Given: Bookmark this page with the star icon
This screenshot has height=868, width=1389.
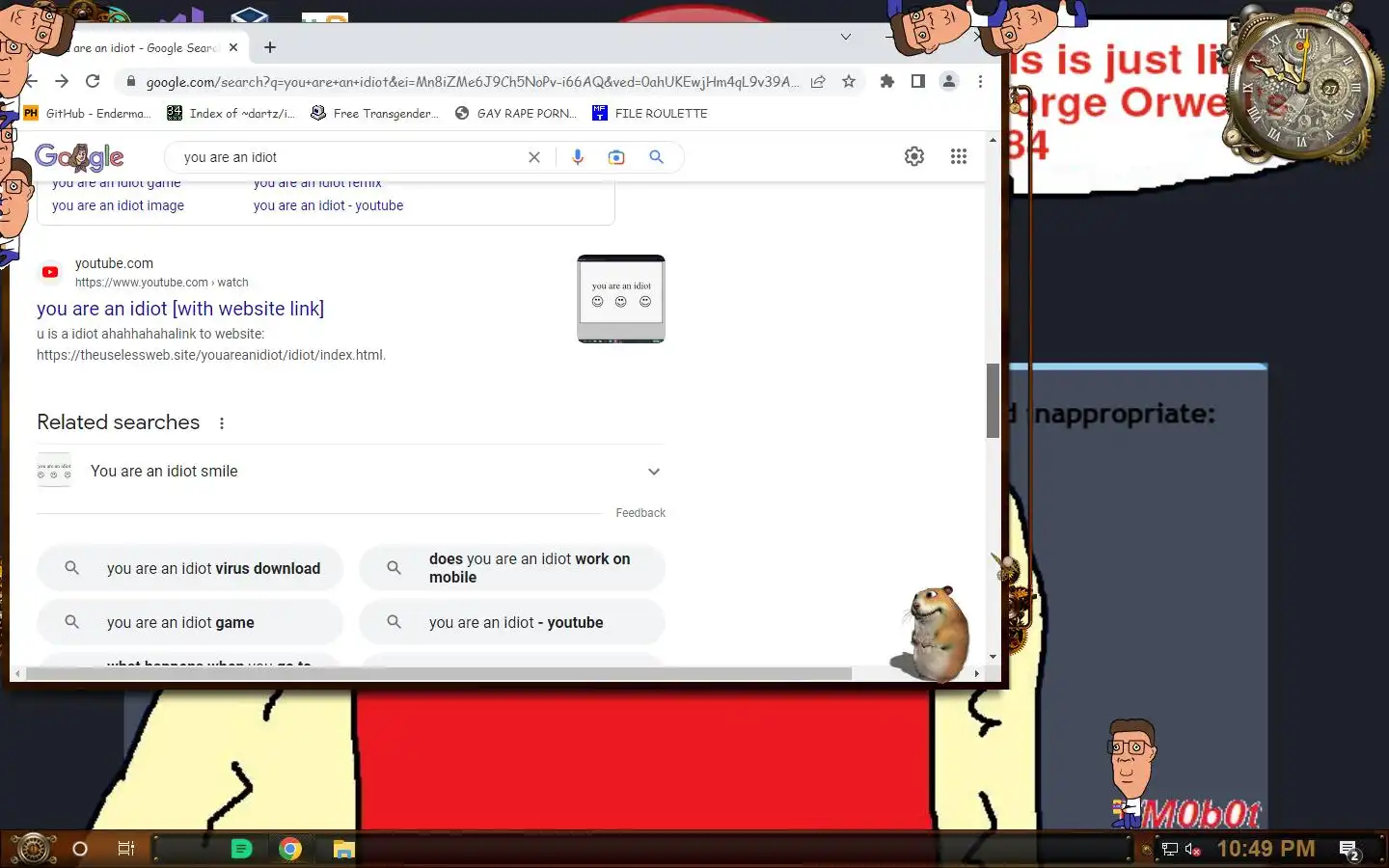Looking at the screenshot, I should [849, 81].
